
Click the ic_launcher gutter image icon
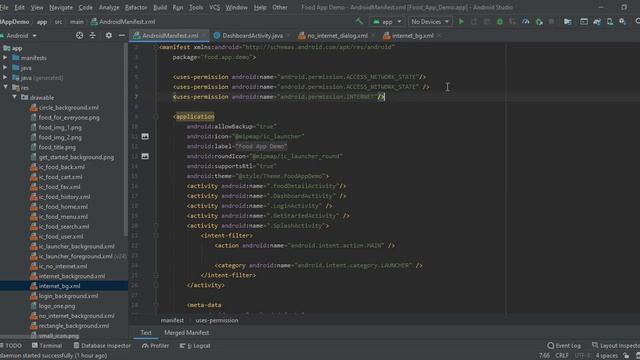[x=145, y=136]
